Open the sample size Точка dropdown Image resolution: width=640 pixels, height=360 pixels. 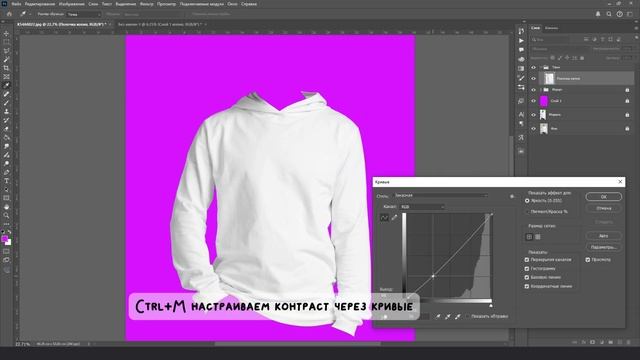click(x=84, y=14)
